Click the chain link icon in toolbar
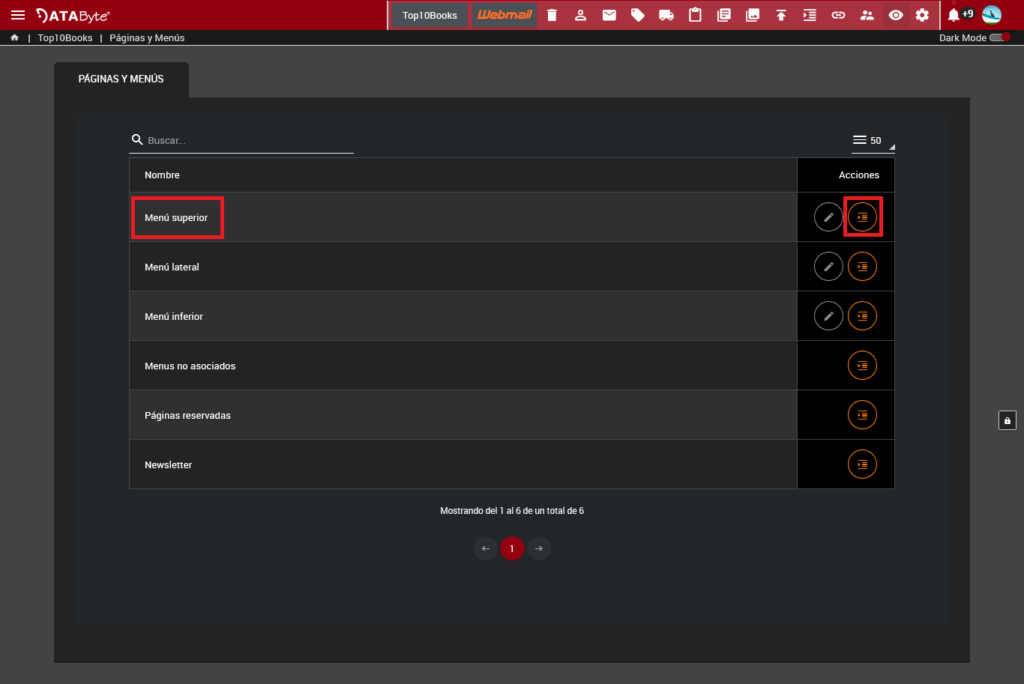The width and height of the screenshot is (1024, 684). [x=838, y=15]
